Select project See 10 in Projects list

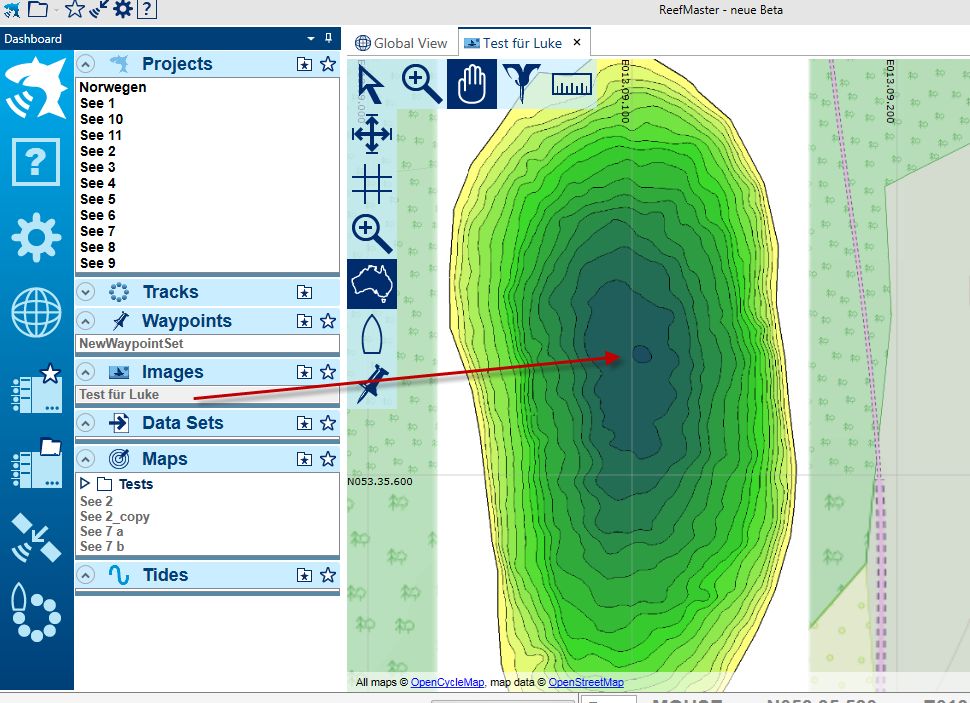click(x=101, y=119)
